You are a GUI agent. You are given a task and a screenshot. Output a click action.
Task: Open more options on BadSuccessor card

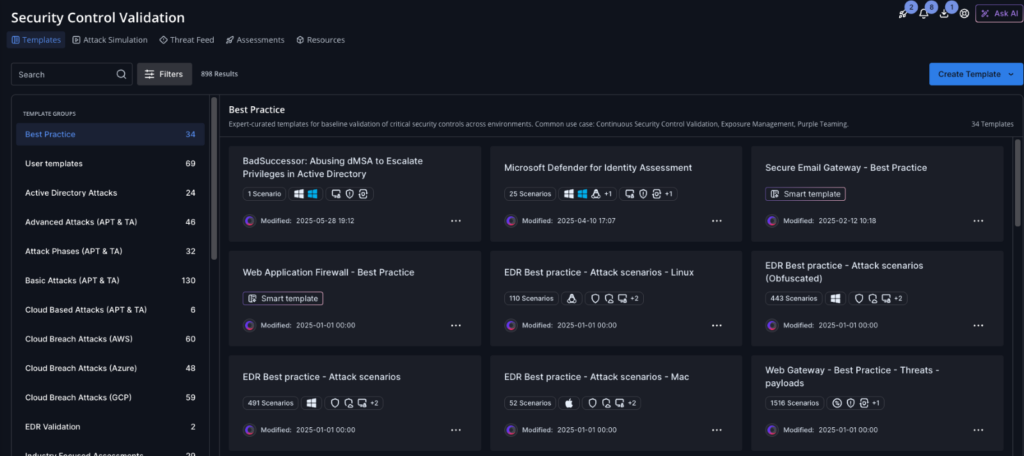pyautogui.click(x=456, y=221)
